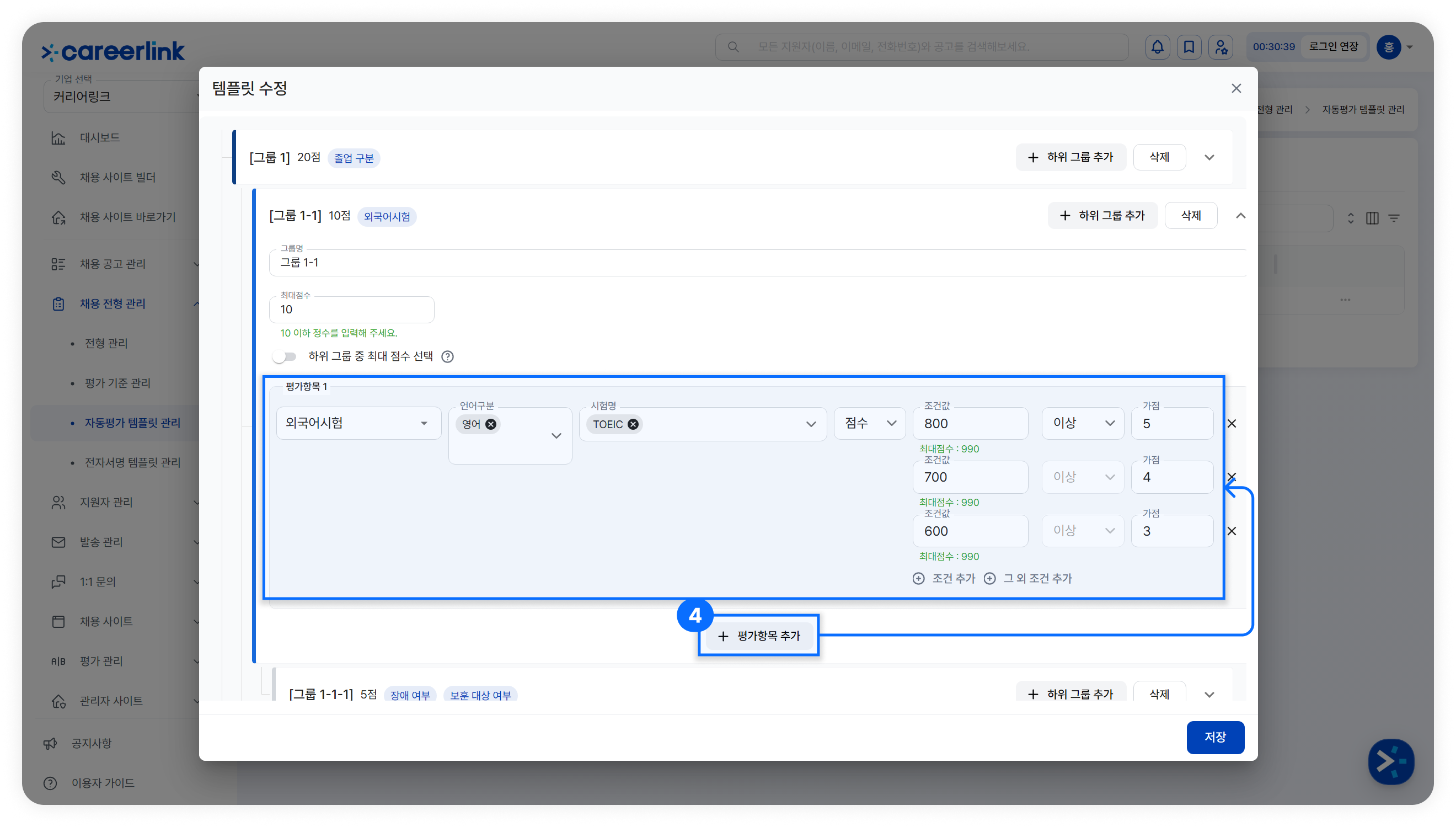The height and width of the screenshot is (827, 1456).
Task: Click the 공지사항 megaphone icon
Action: (50, 744)
